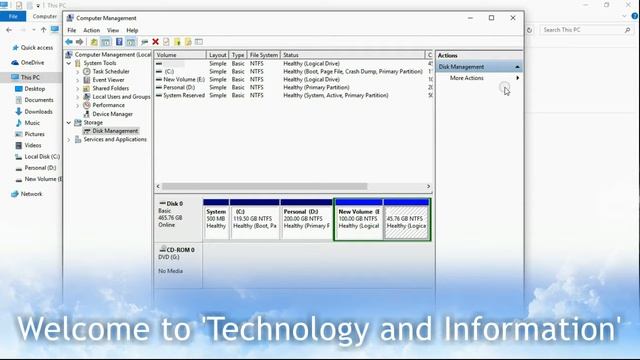This screenshot has width=640, height=360.
Task: Click OneDrive cloud icon in Explorer sidebar
Action: [x=15, y=62]
